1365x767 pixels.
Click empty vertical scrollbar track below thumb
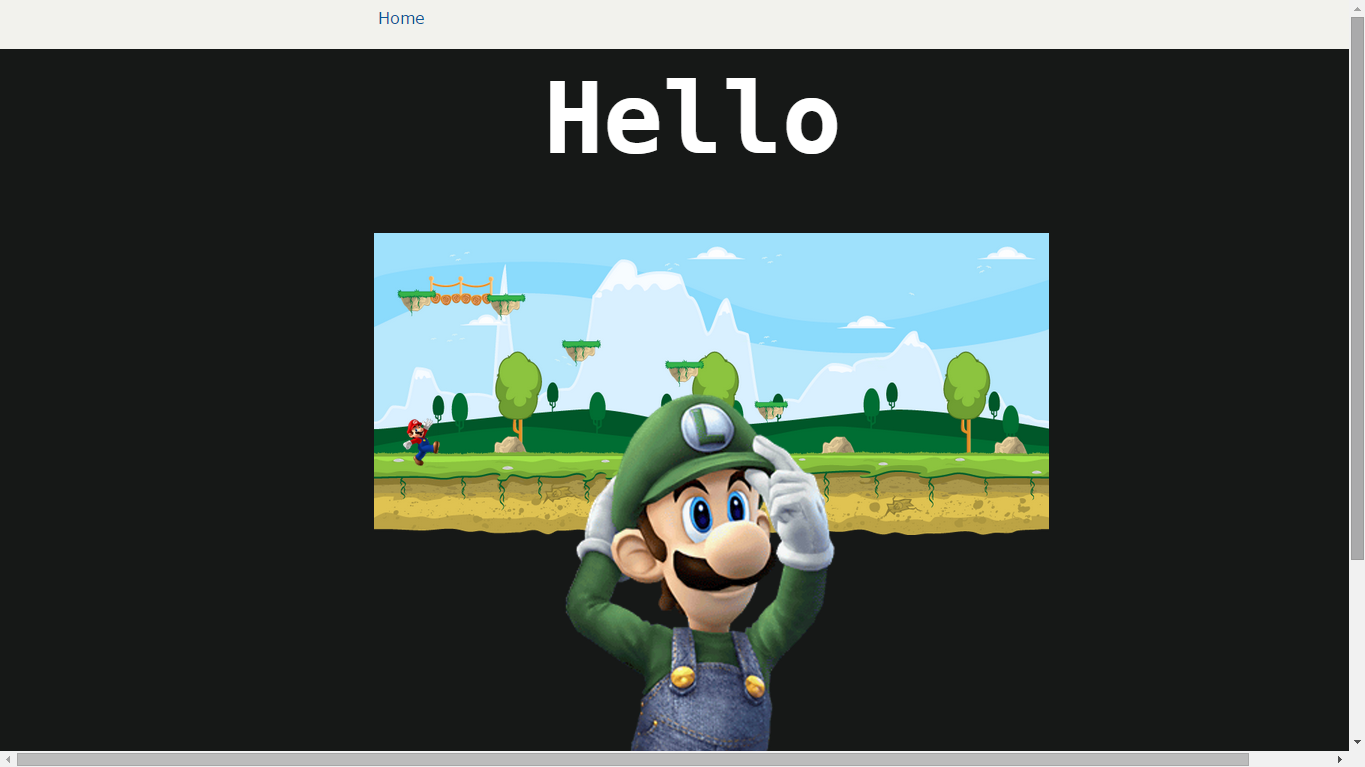[x=1357, y=650]
